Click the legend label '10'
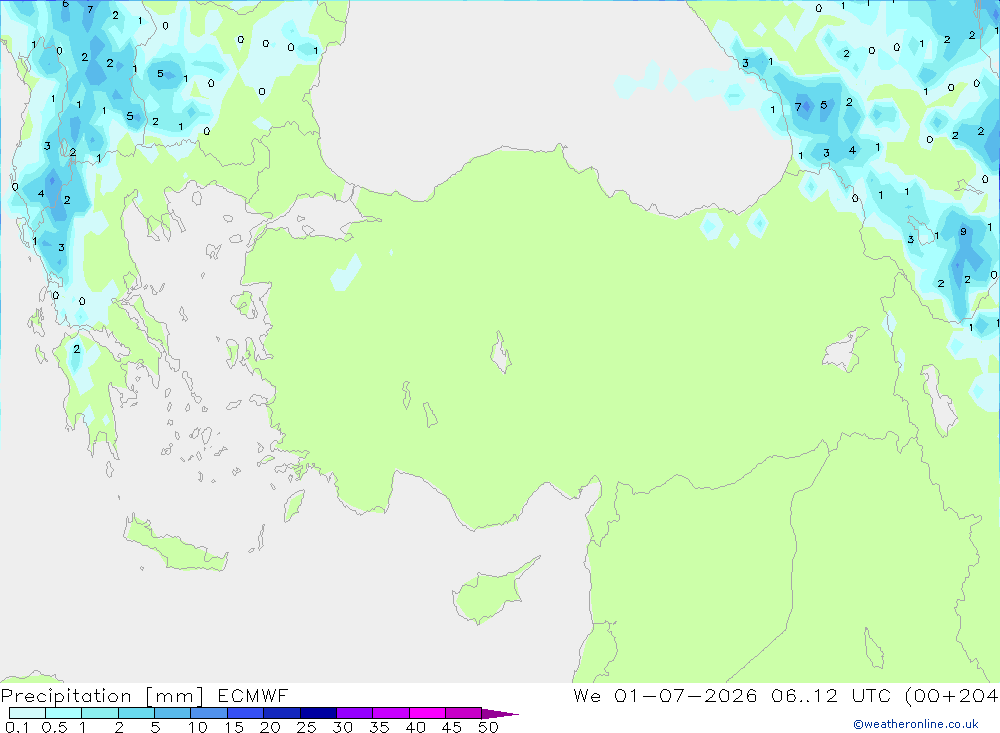The image size is (1000, 733). (198, 727)
